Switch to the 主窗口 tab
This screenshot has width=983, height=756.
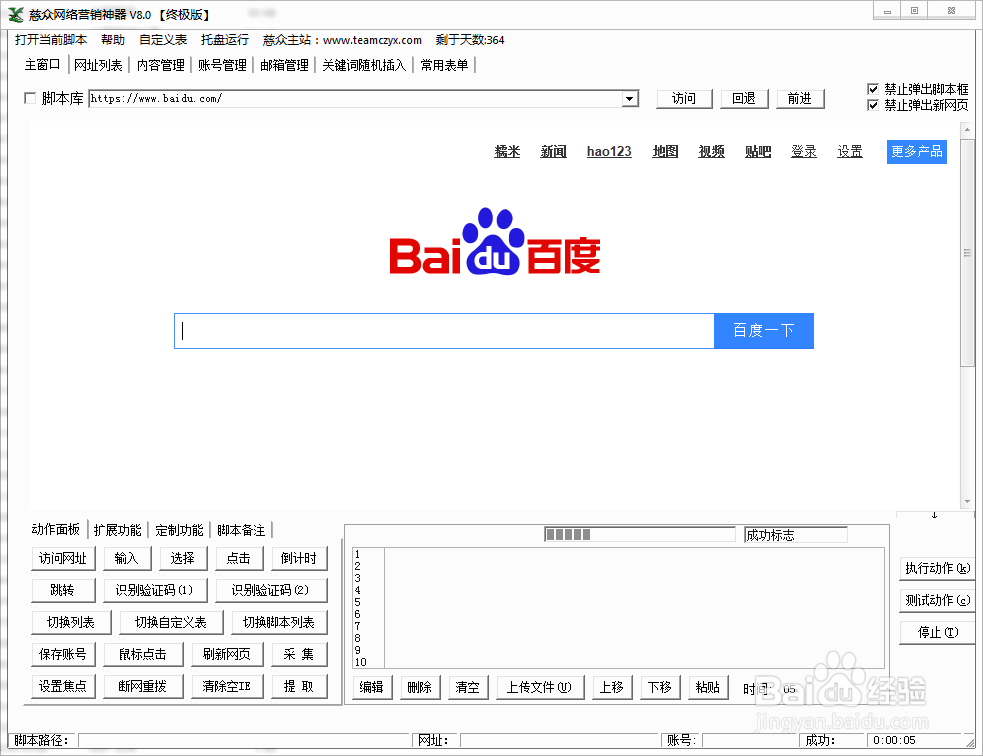click(x=43, y=65)
